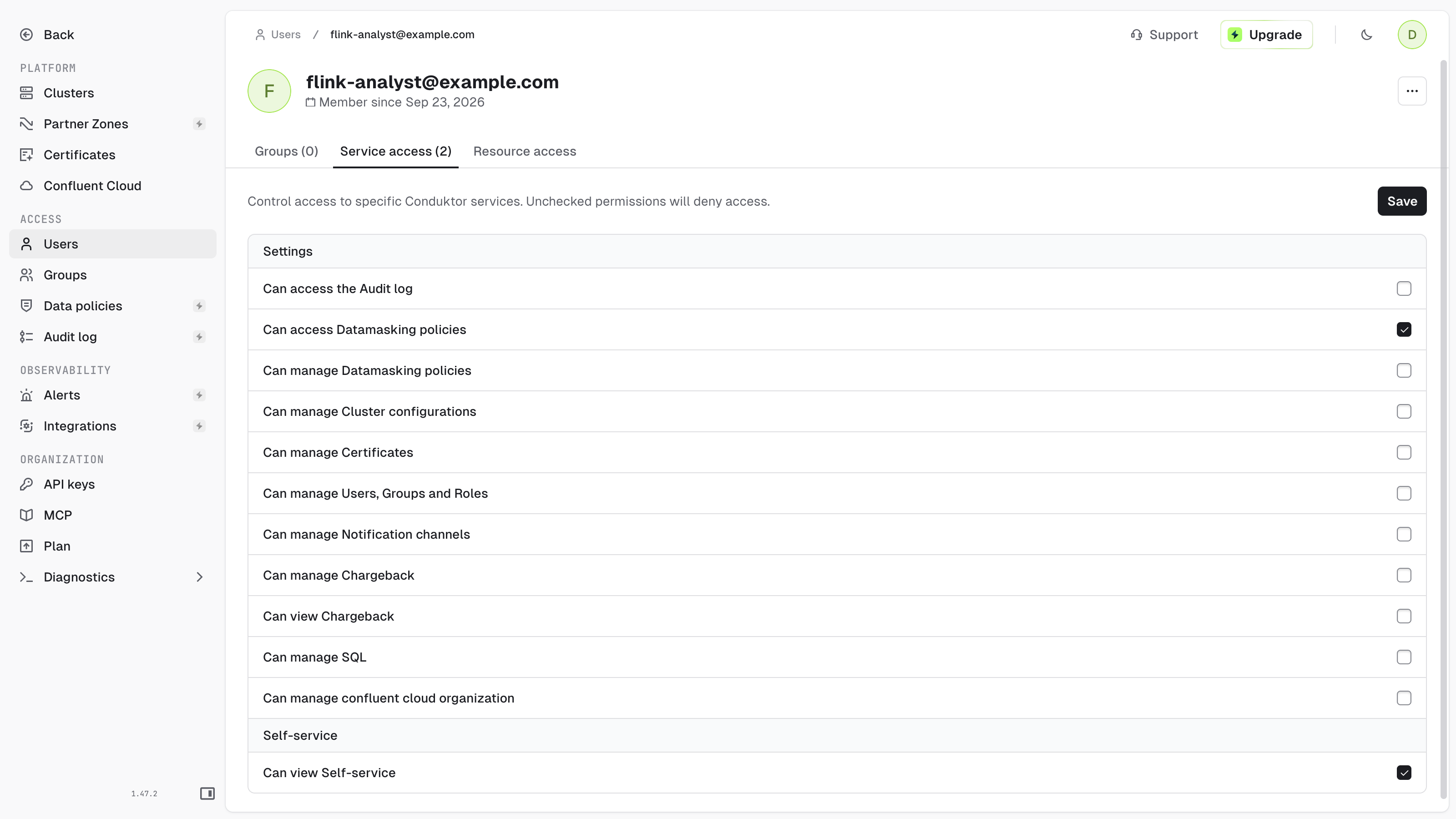1456x819 pixels.
Task: Uncheck Can access Datamasking policies
Action: tap(1403, 329)
